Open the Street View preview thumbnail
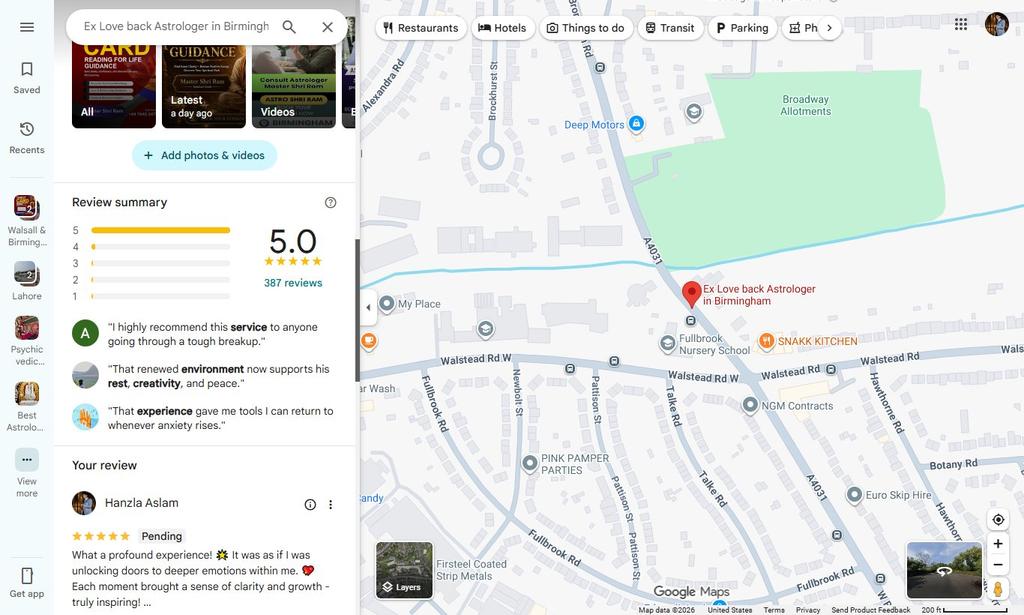 click(944, 570)
